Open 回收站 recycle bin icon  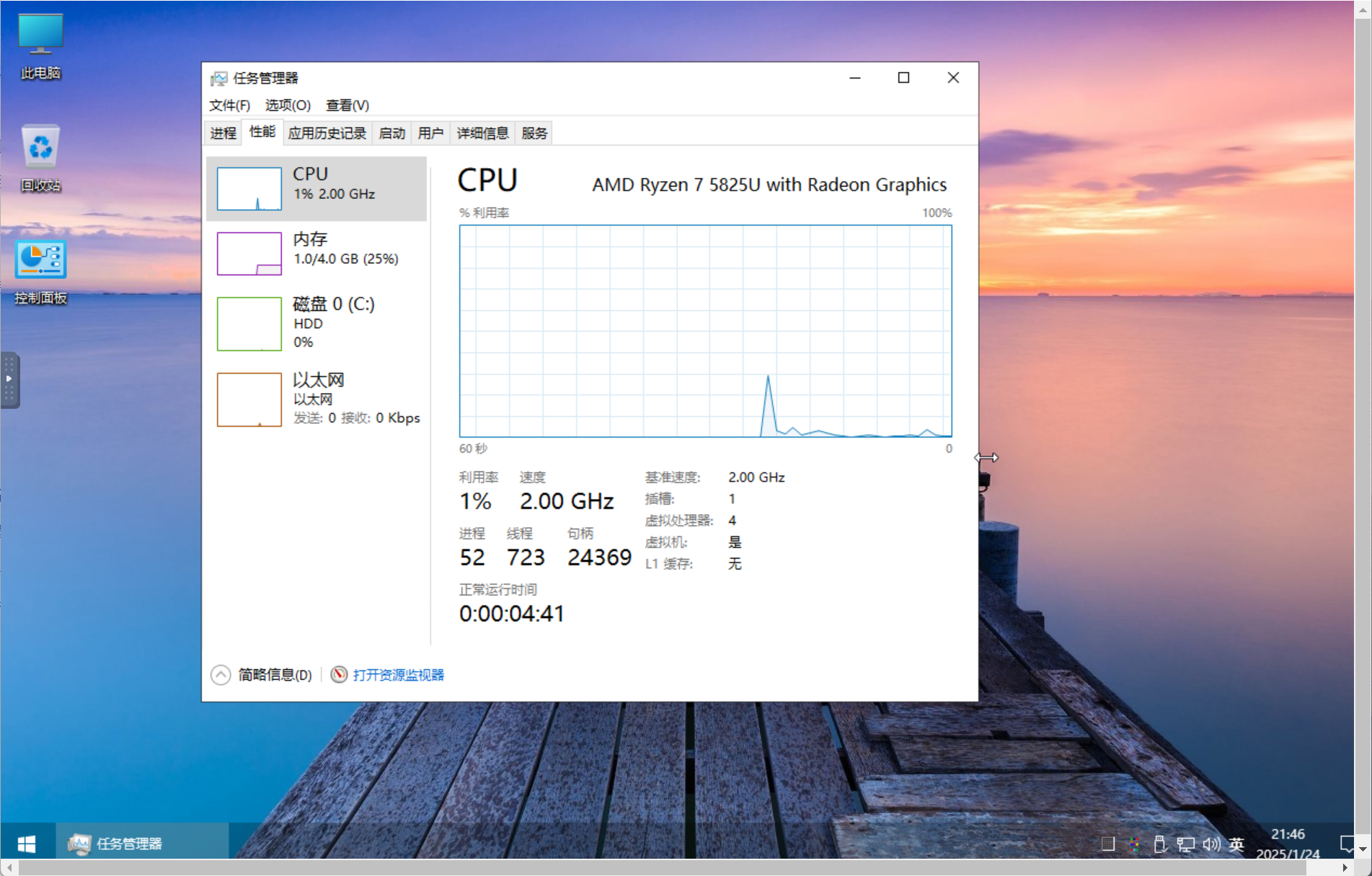[x=40, y=158]
